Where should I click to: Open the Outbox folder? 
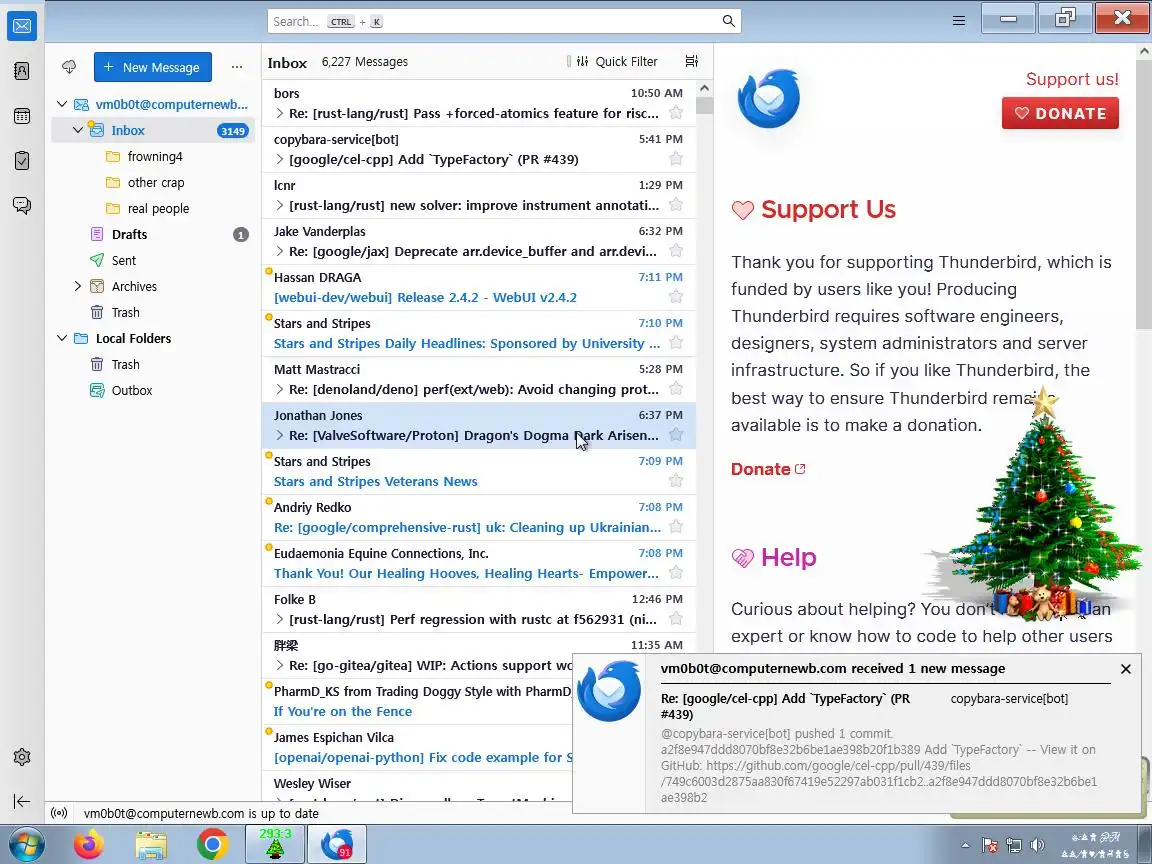point(153,390)
